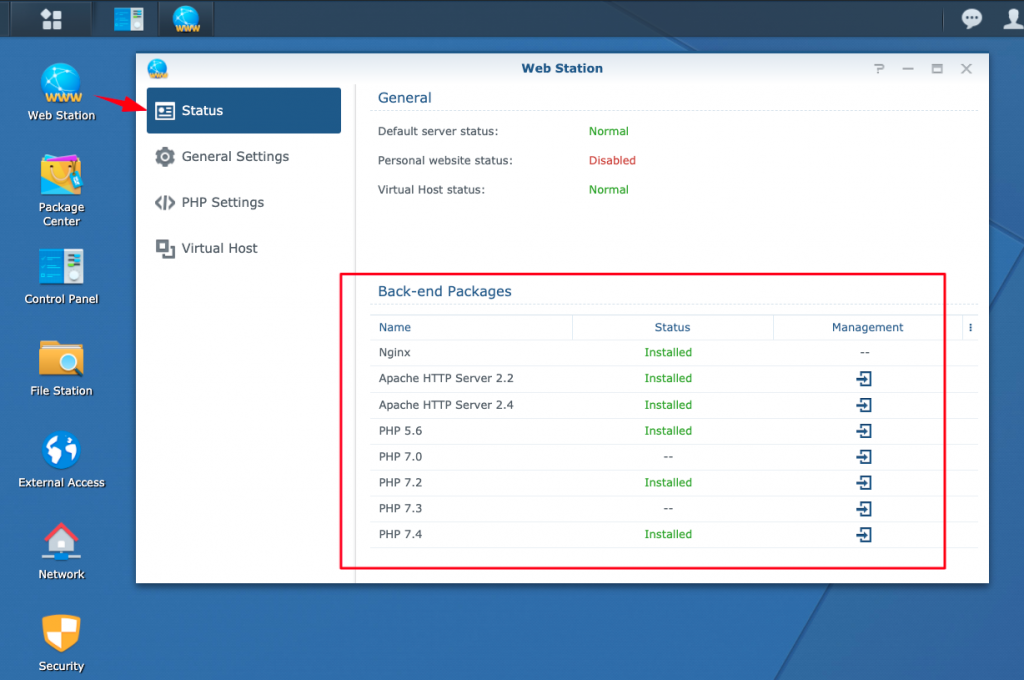Click the Disabled personal website status
The width and height of the screenshot is (1024, 680).
coord(612,161)
